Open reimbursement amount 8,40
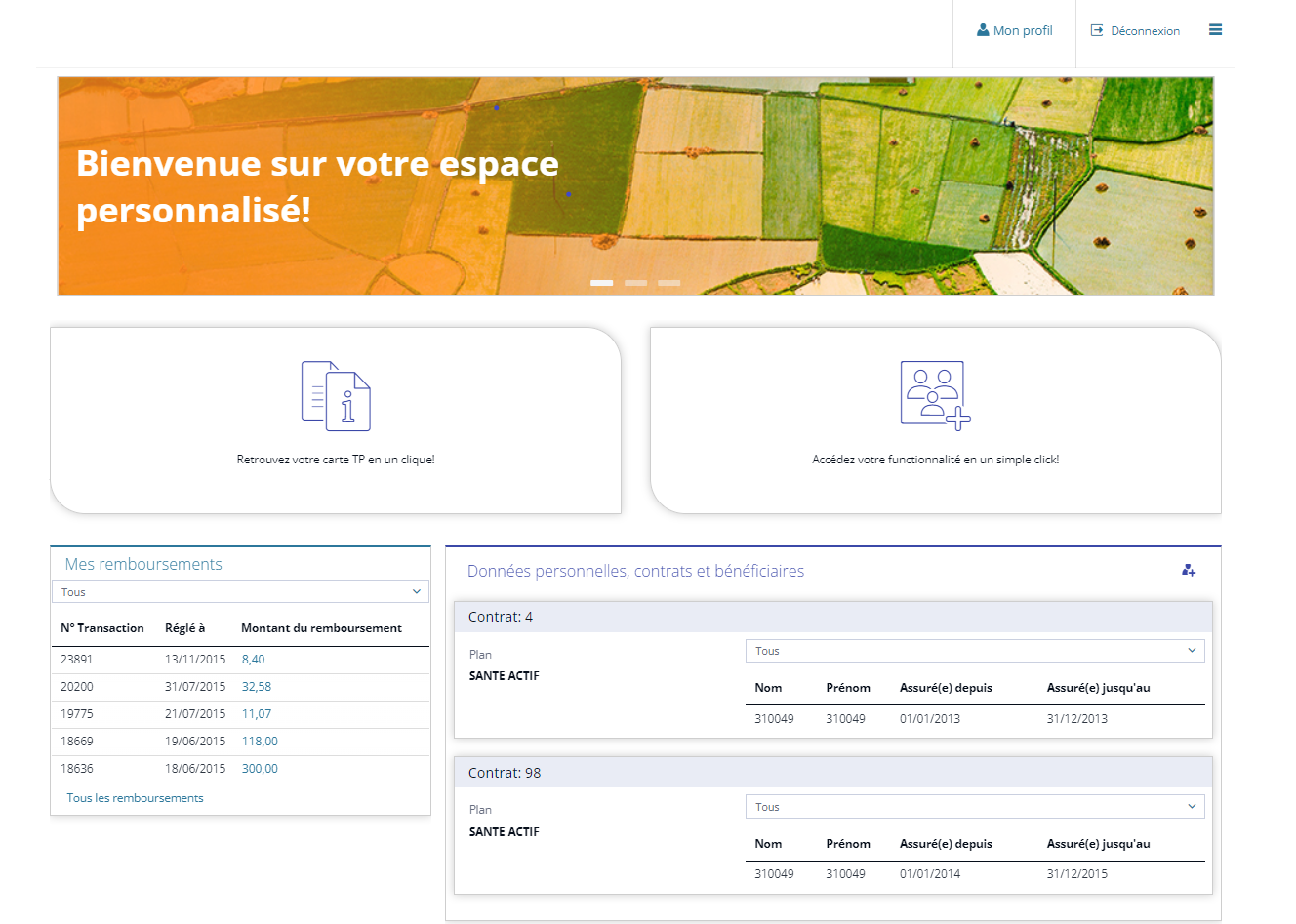 [x=253, y=660]
